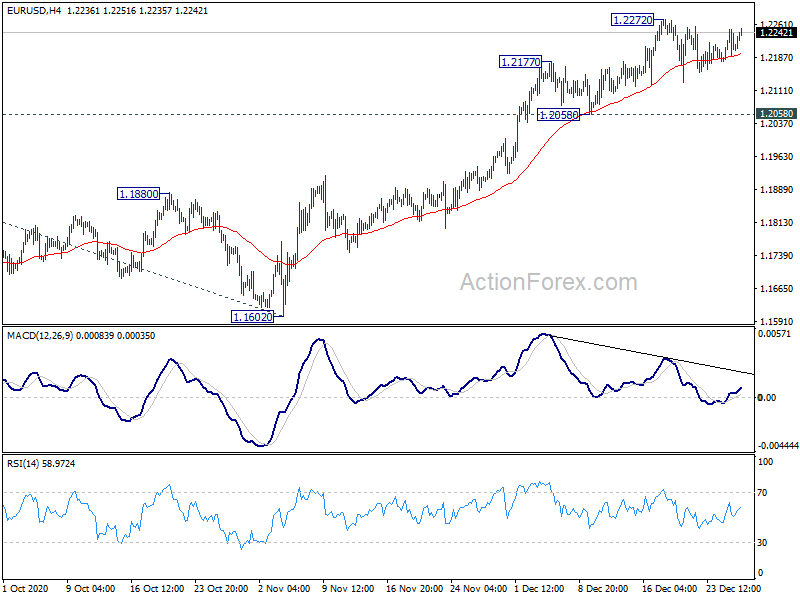Click the 1 Dec 12:00 date label
The image size is (800, 600).
(x=539, y=588)
